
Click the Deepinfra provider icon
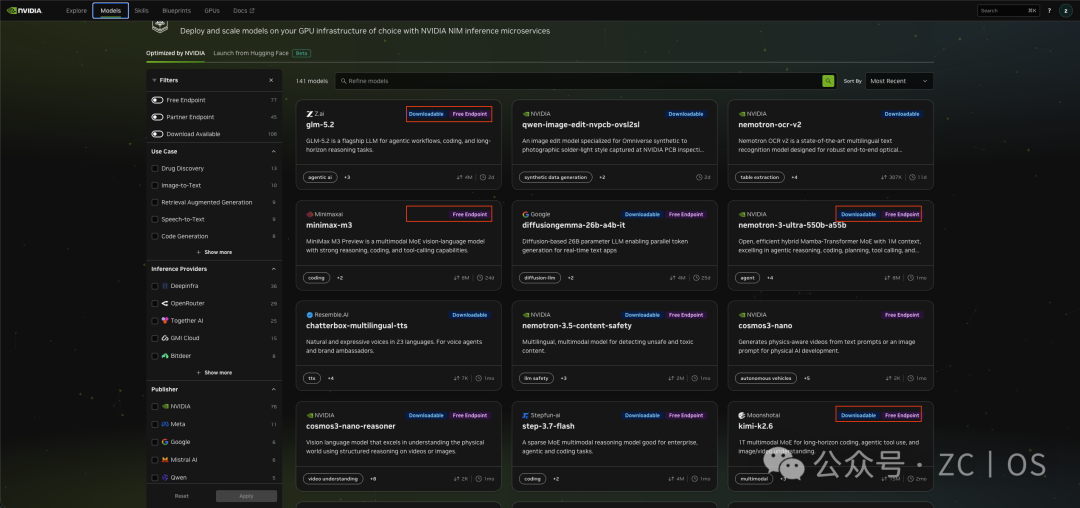tap(165, 286)
